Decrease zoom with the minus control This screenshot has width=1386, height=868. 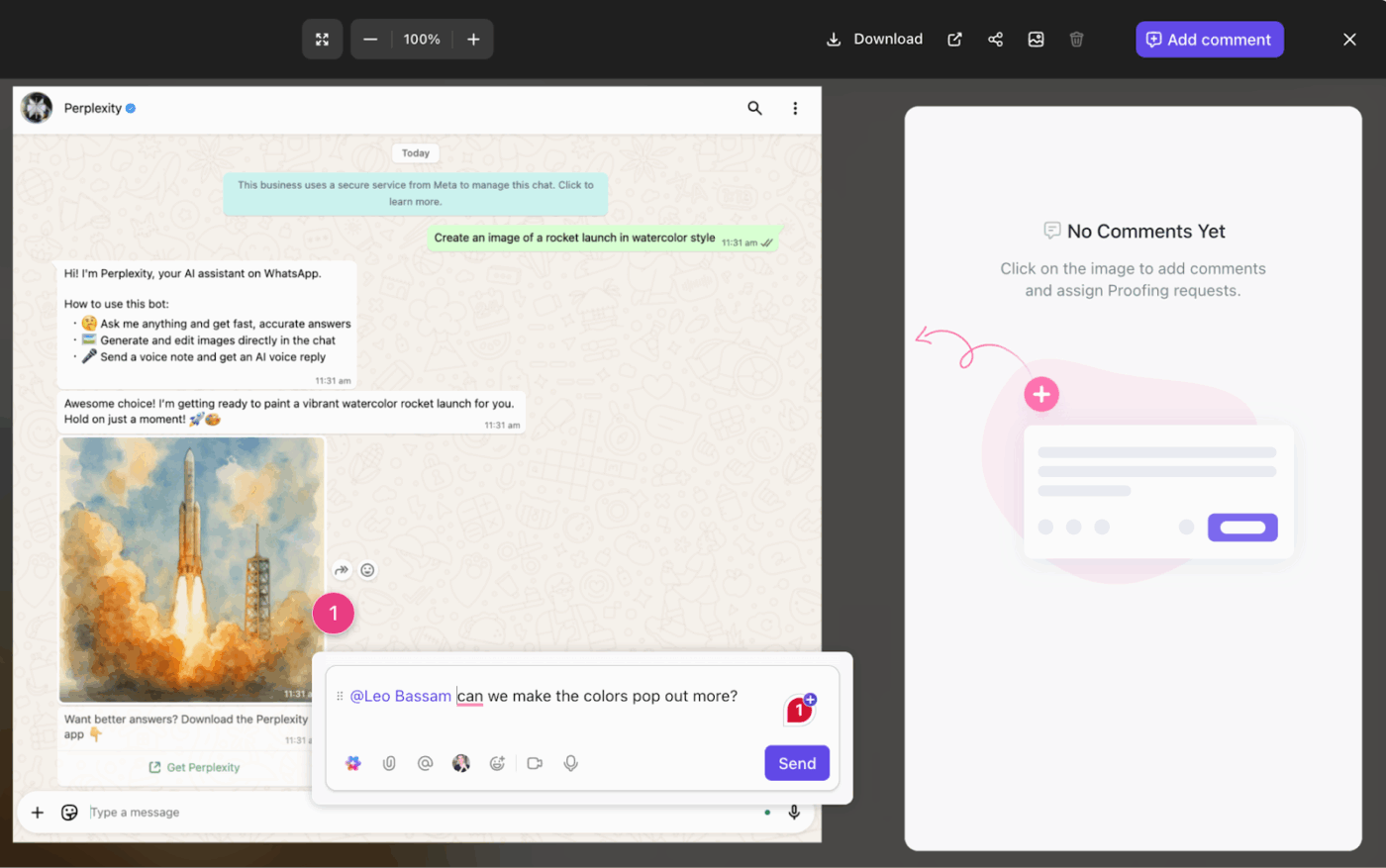click(371, 39)
